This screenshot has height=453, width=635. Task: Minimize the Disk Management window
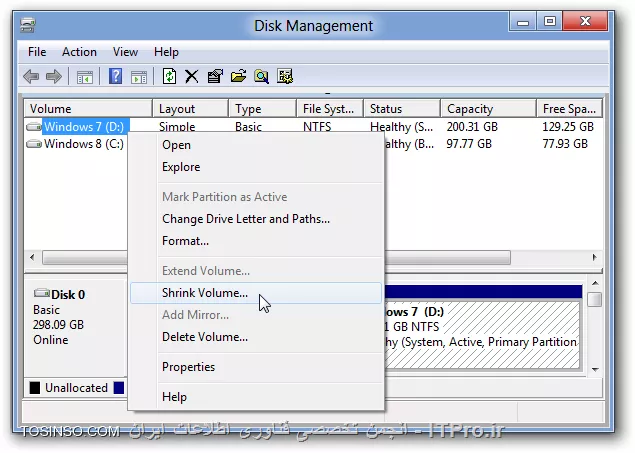(x=523, y=22)
